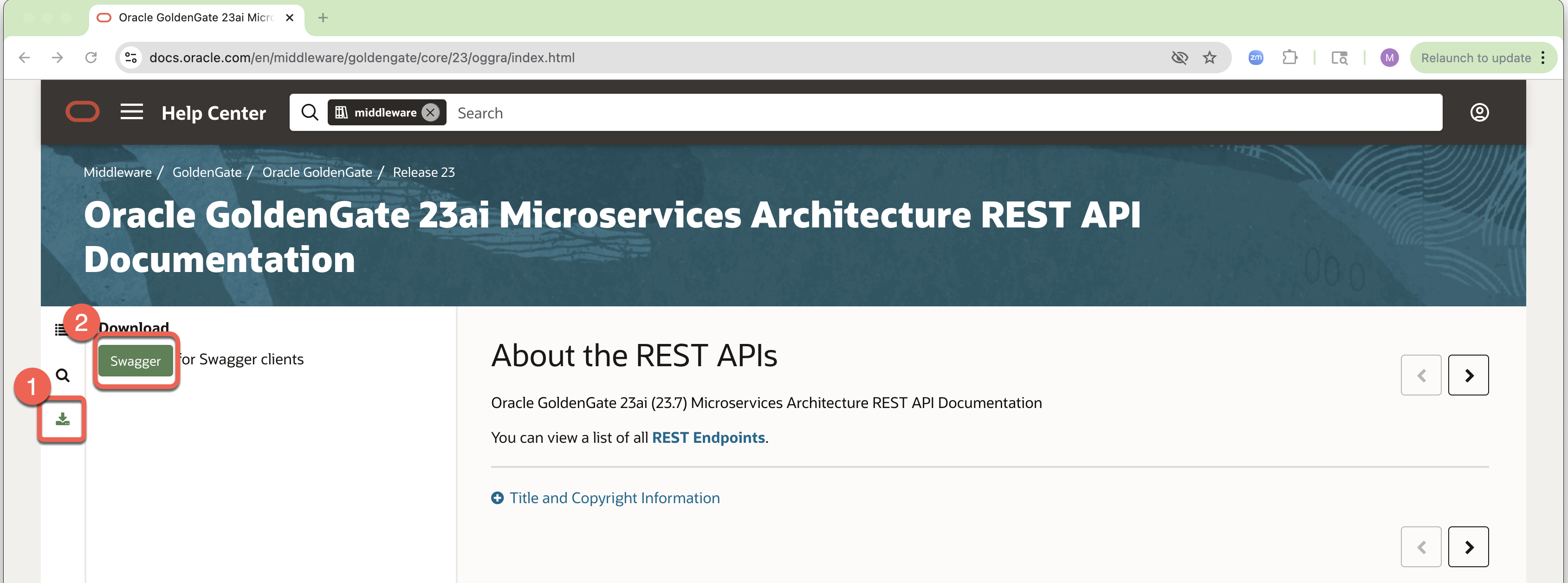Download the Swagger file

pos(135,361)
